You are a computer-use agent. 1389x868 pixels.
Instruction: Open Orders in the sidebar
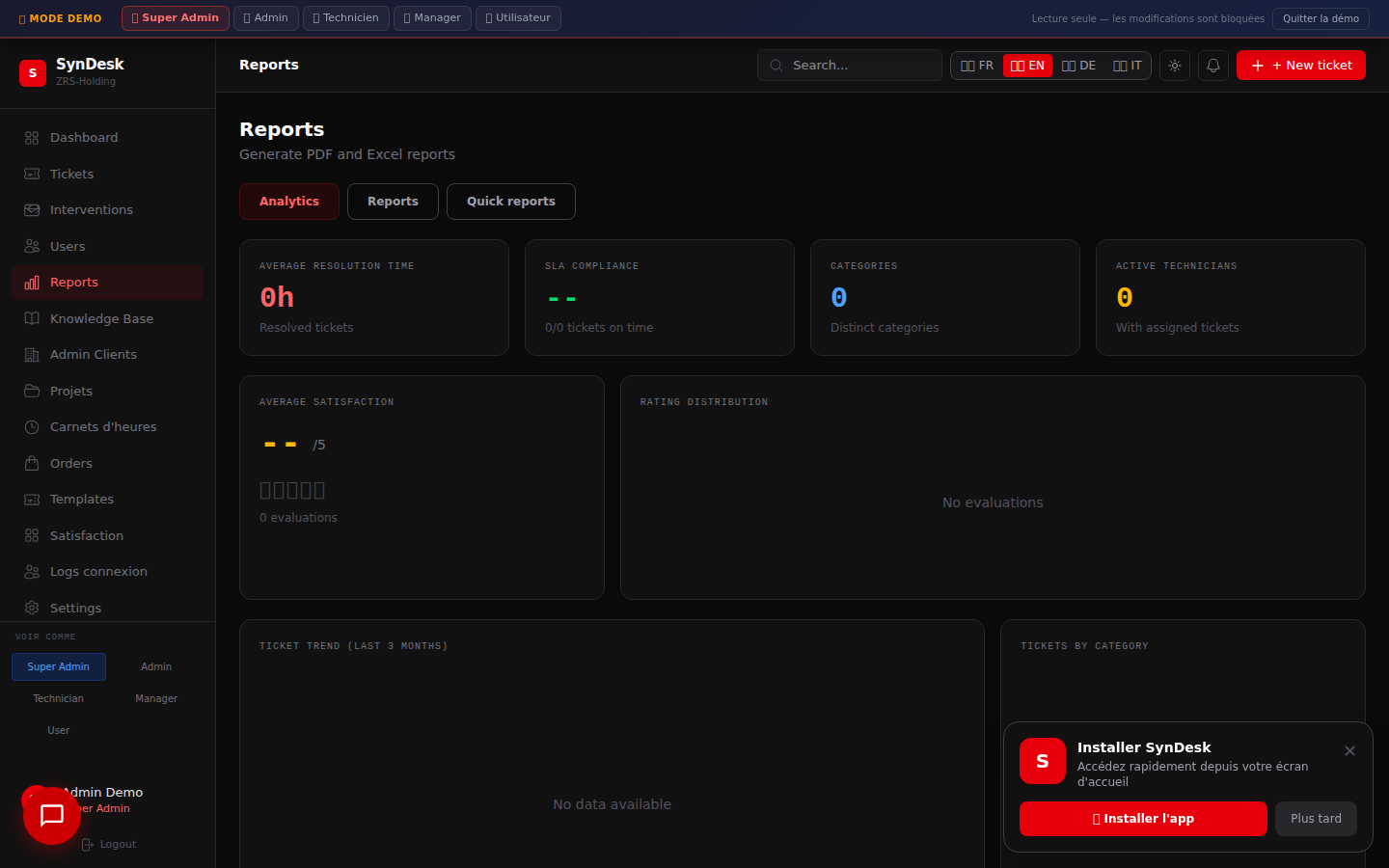71,464
